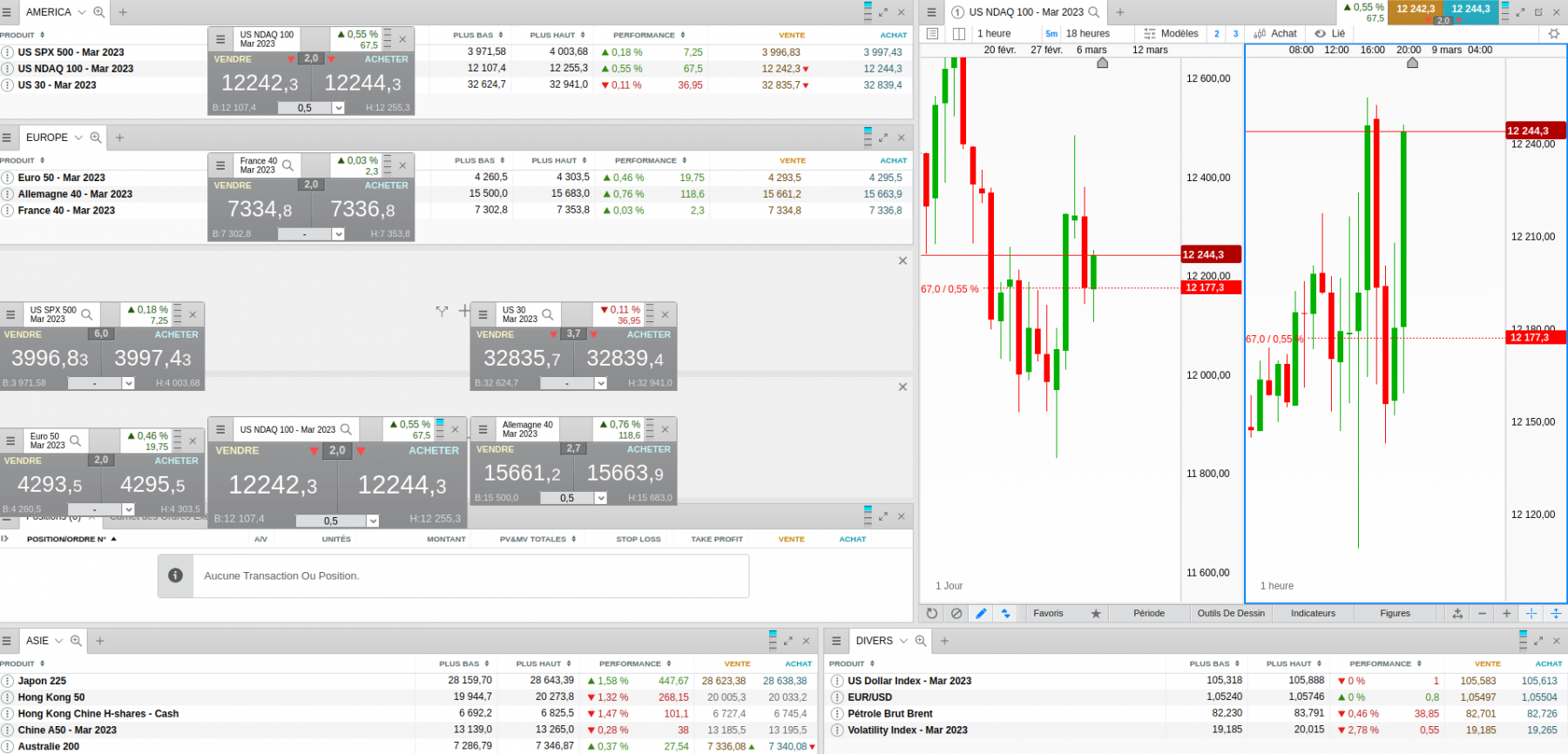
Task: Open the Indicateurs menu
Action: click(x=1313, y=613)
